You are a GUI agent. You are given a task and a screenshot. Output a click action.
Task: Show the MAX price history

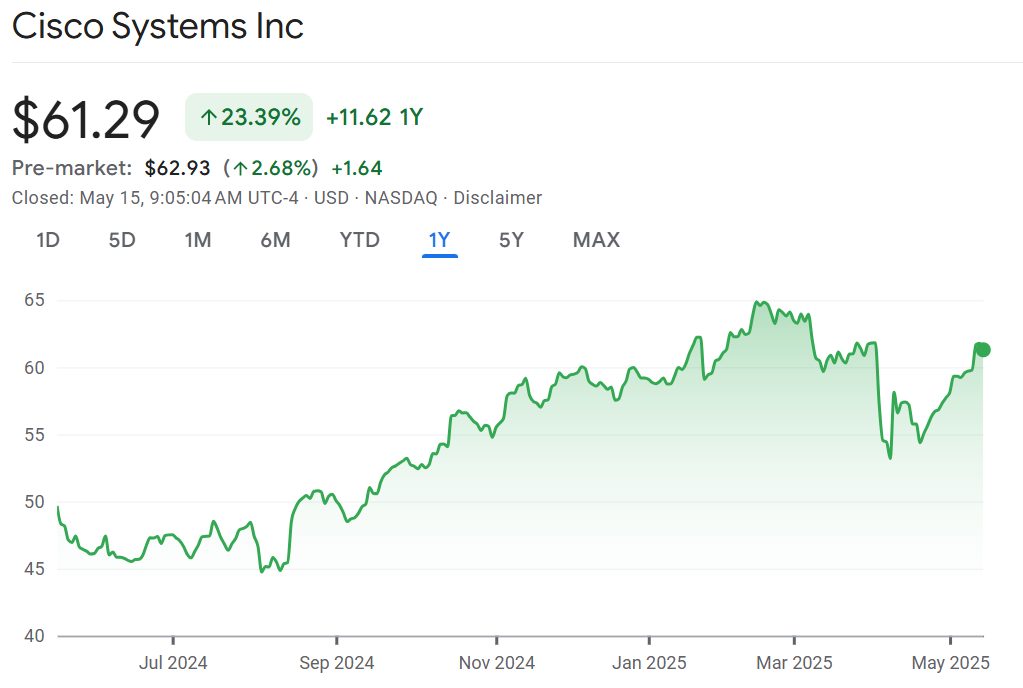[x=596, y=240]
